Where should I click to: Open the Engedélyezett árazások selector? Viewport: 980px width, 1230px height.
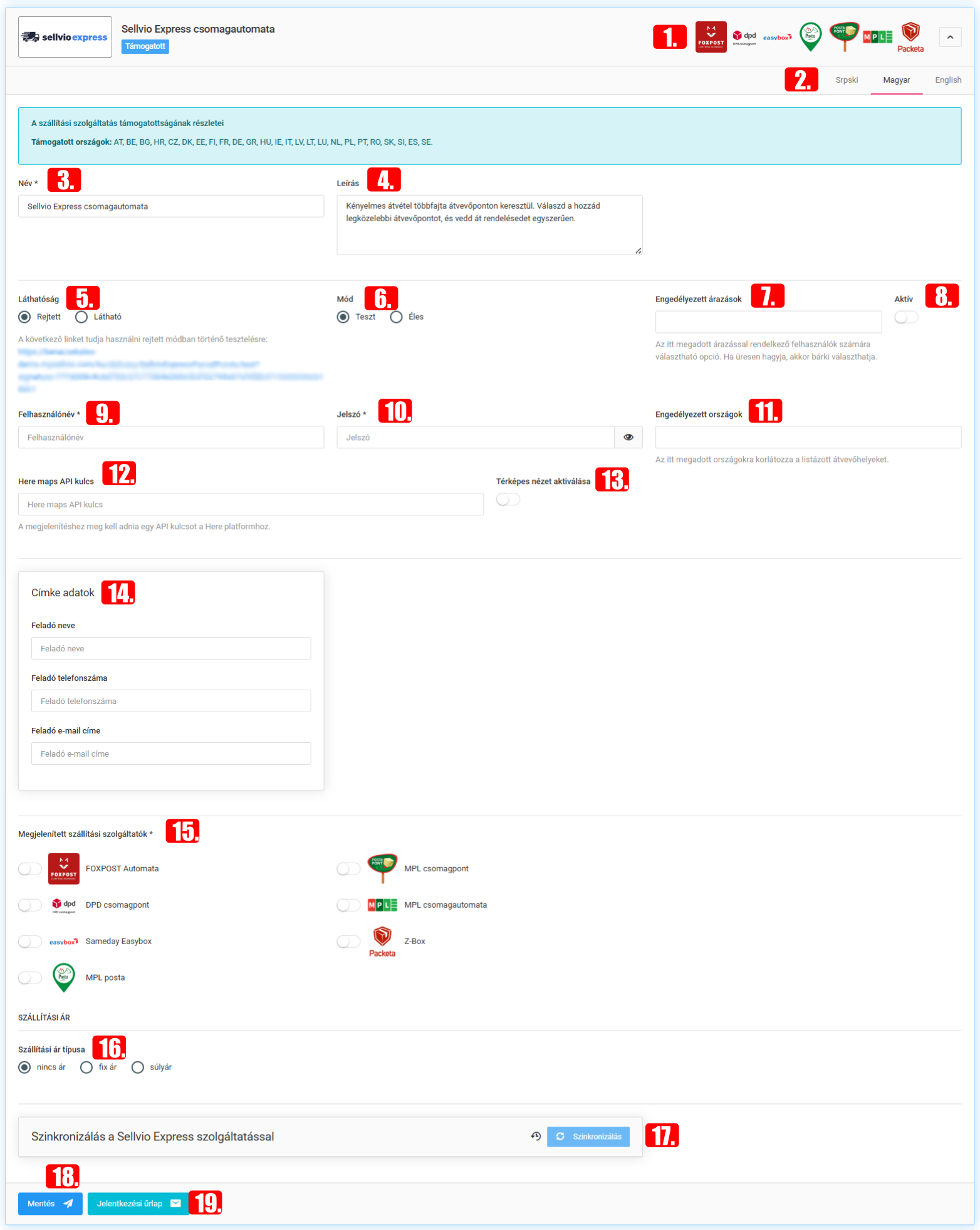point(768,322)
